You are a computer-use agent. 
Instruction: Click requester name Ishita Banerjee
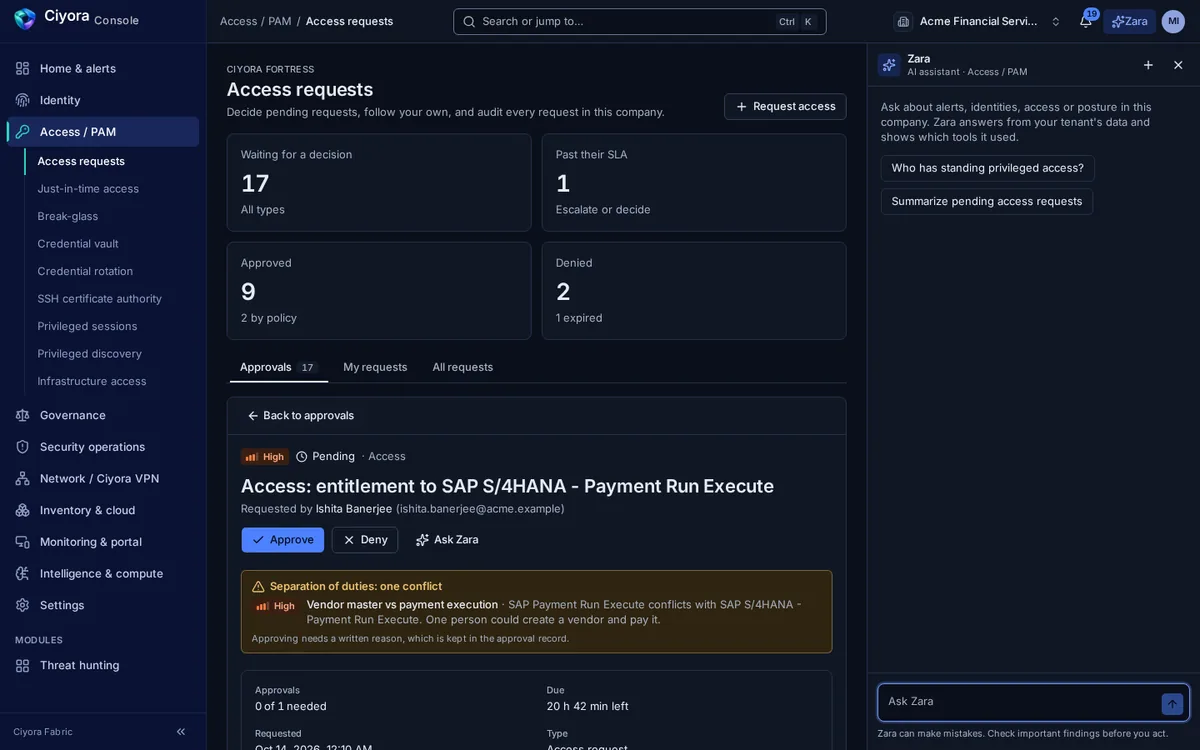pos(354,509)
